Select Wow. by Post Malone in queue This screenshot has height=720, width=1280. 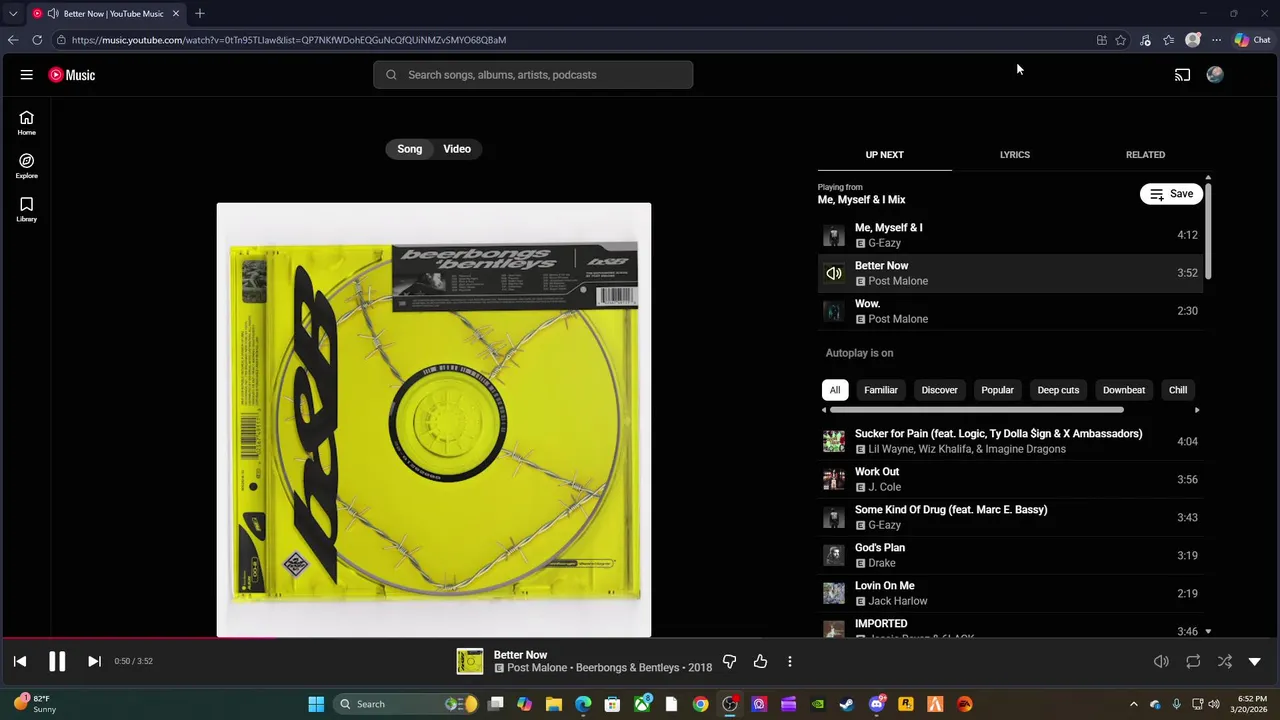[x=1010, y=311]
